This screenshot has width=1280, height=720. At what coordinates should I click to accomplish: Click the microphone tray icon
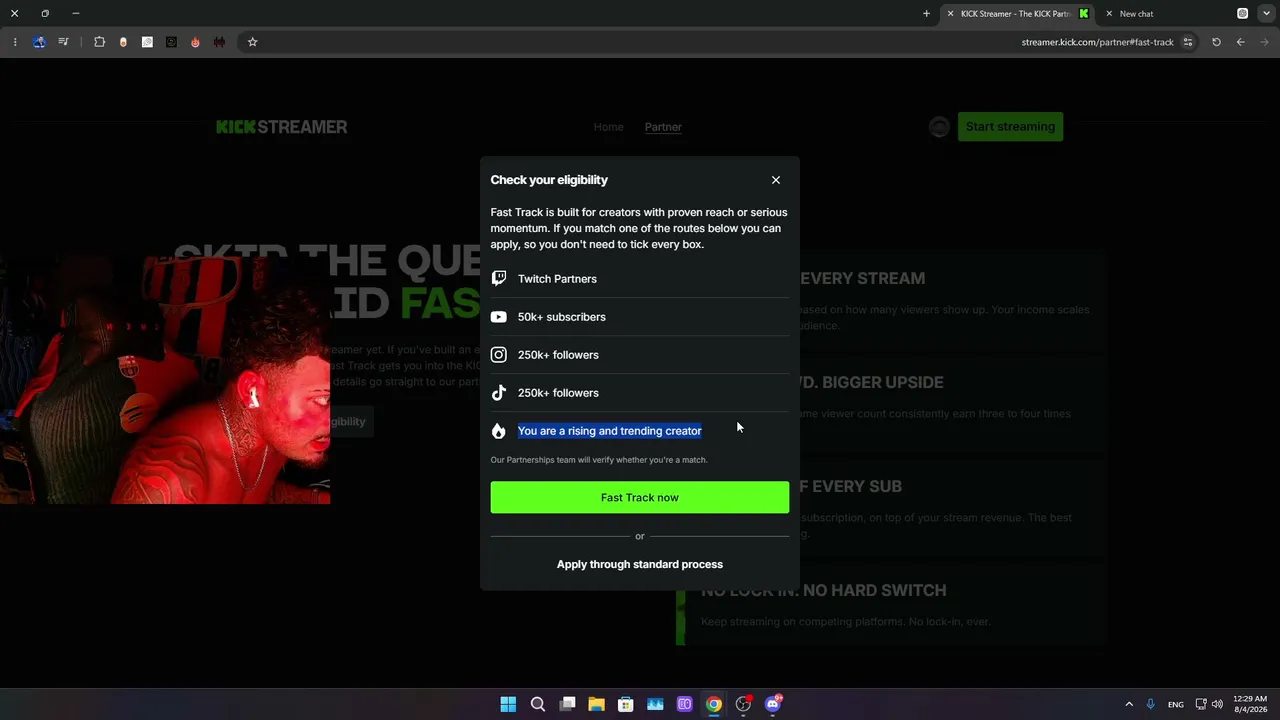pos(1151,704)
